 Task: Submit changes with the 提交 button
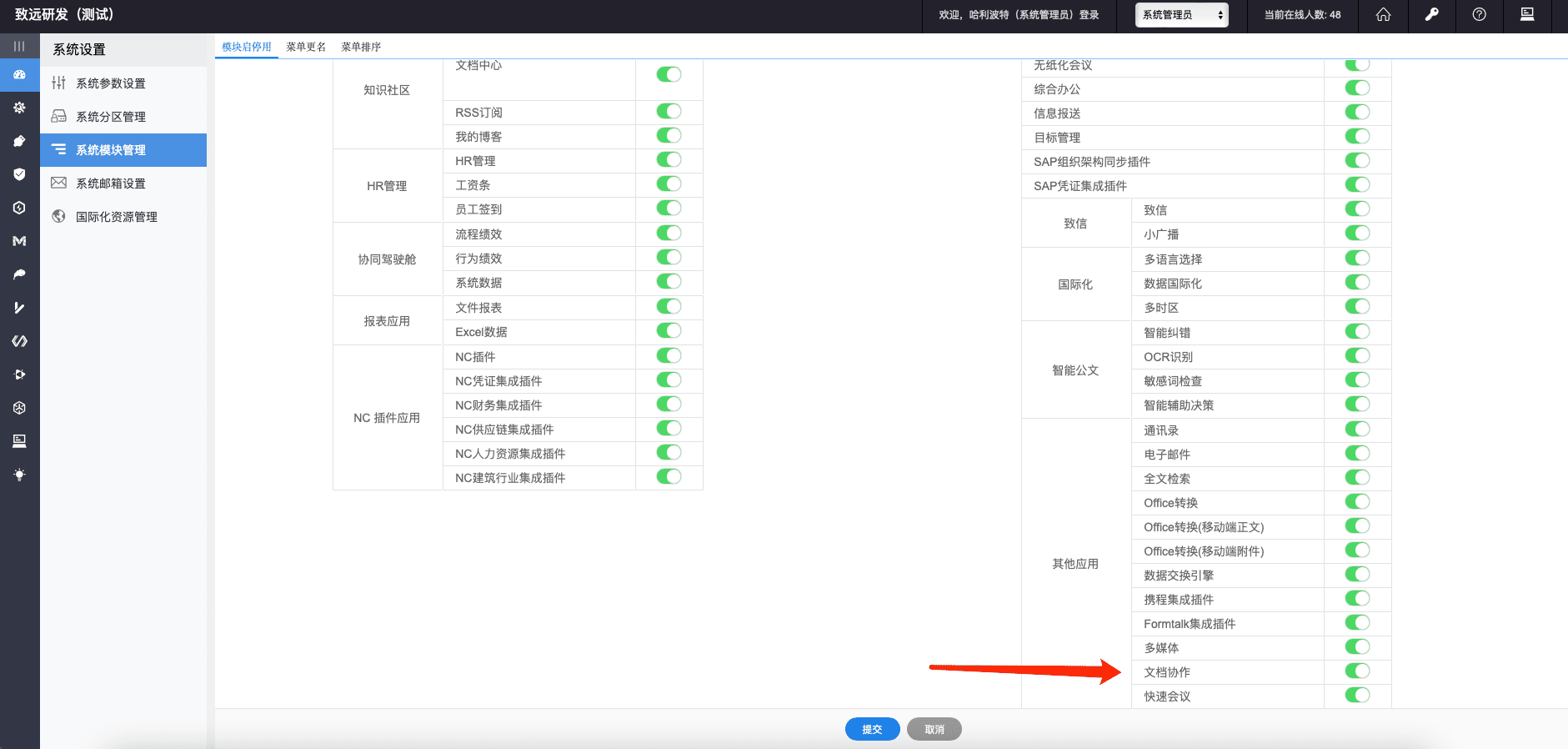(x=872, y=729)
